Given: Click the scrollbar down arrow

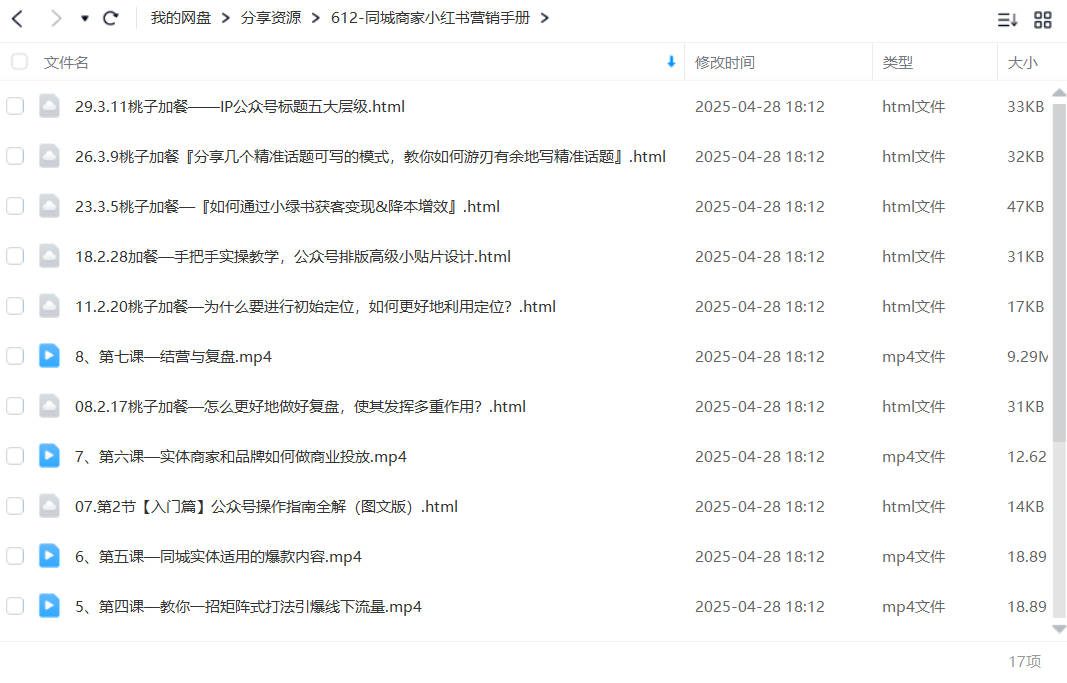Looking at the screenshot, I should pyautogui.click(x=1059, y=629).
